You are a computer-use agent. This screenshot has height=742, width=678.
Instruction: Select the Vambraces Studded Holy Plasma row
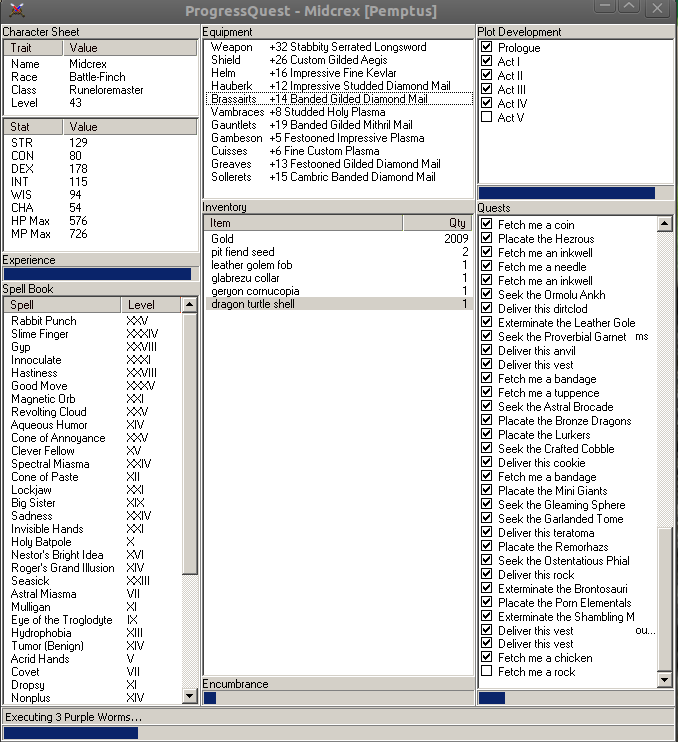point(339,112)
